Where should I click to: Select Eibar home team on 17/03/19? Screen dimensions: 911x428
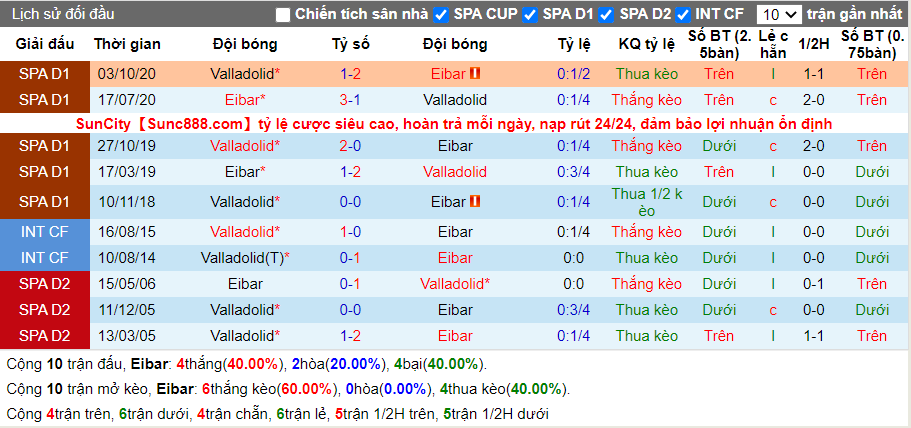click(245, 172)
